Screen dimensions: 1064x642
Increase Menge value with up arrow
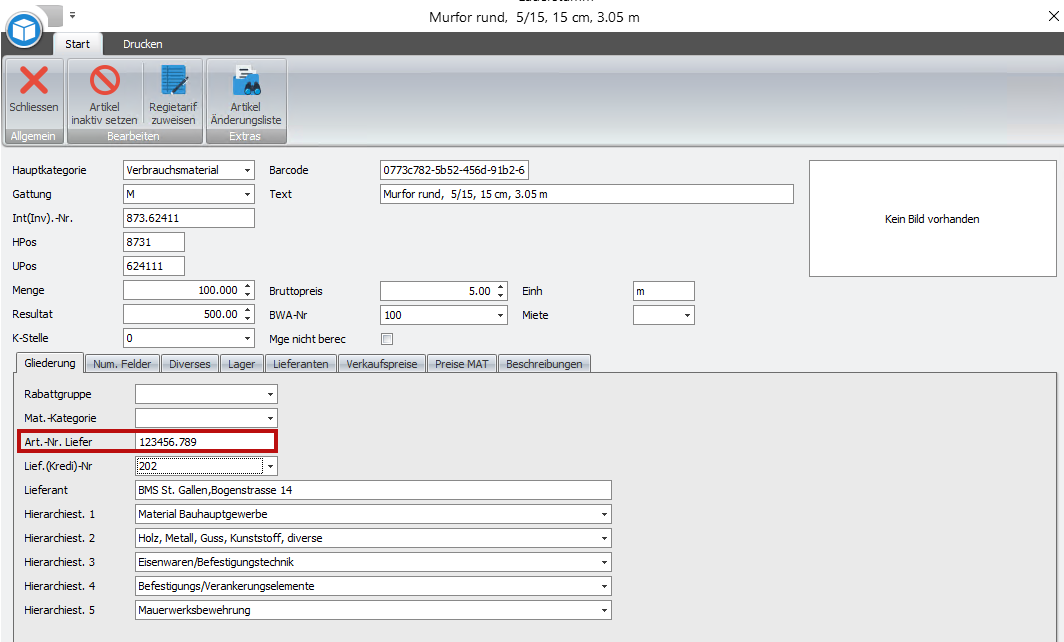[x=248, y=287]
